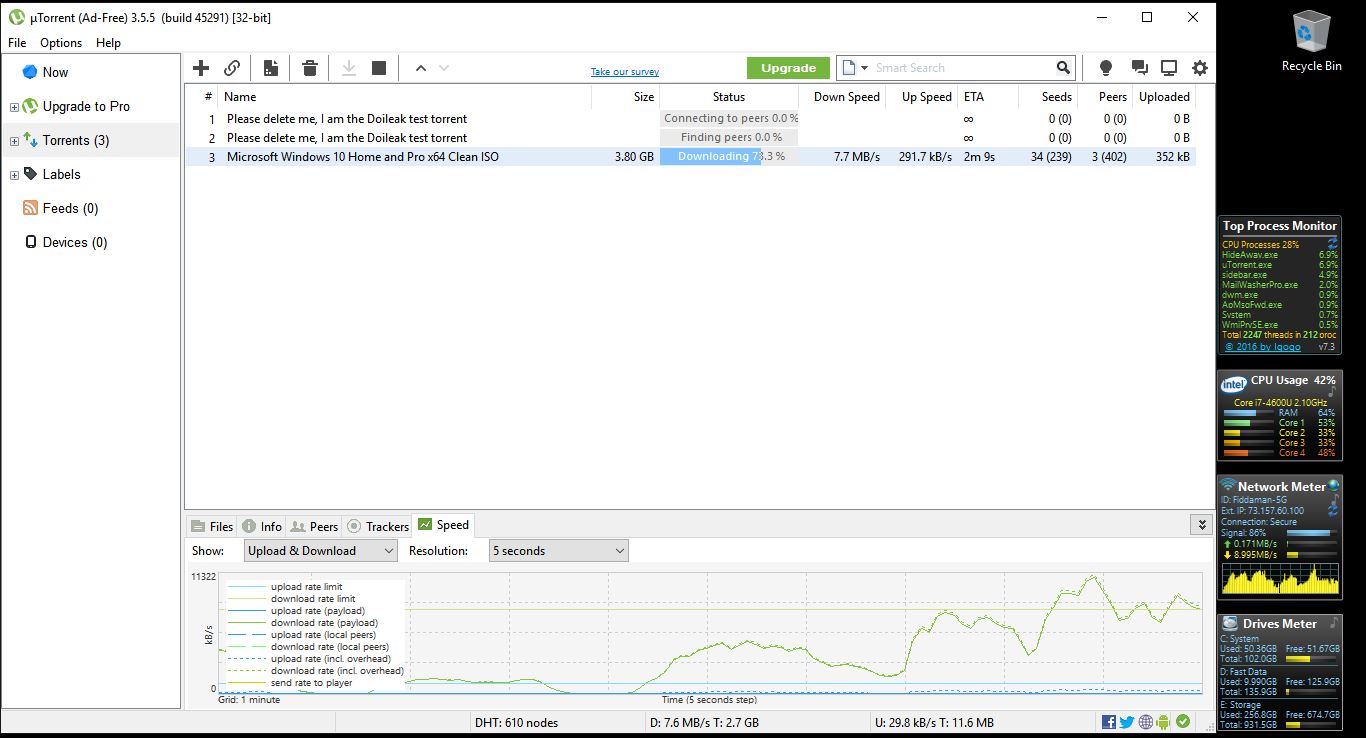
Task: Sort by the Status column header
Action: [x=729, y=97]
